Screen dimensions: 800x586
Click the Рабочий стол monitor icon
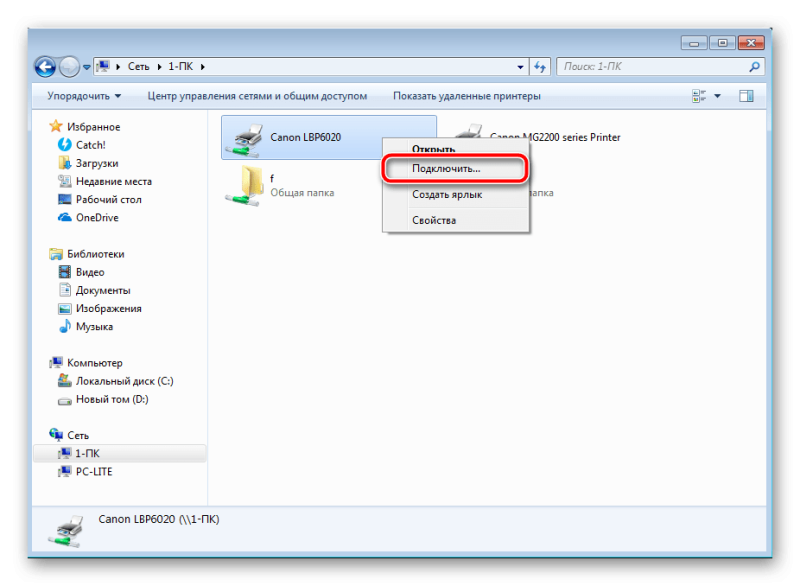coord(64,199)
